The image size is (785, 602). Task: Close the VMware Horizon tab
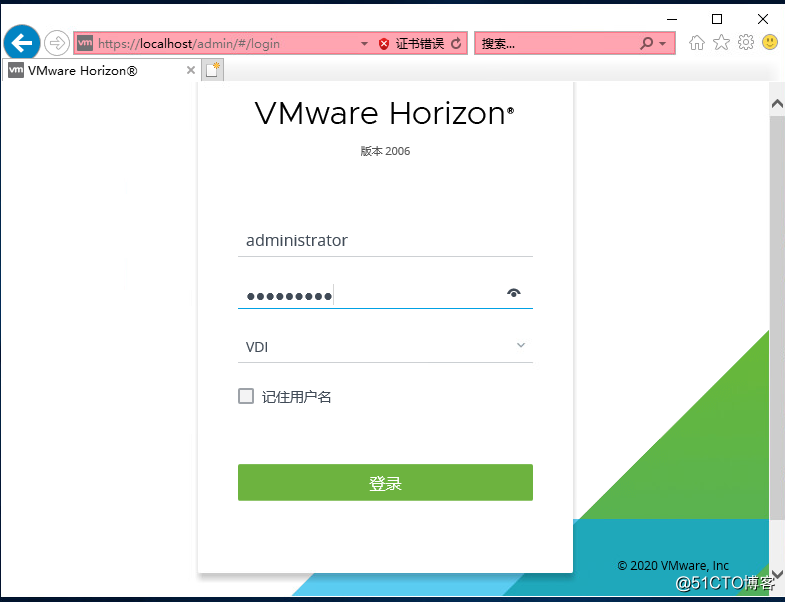coord(191,70)
